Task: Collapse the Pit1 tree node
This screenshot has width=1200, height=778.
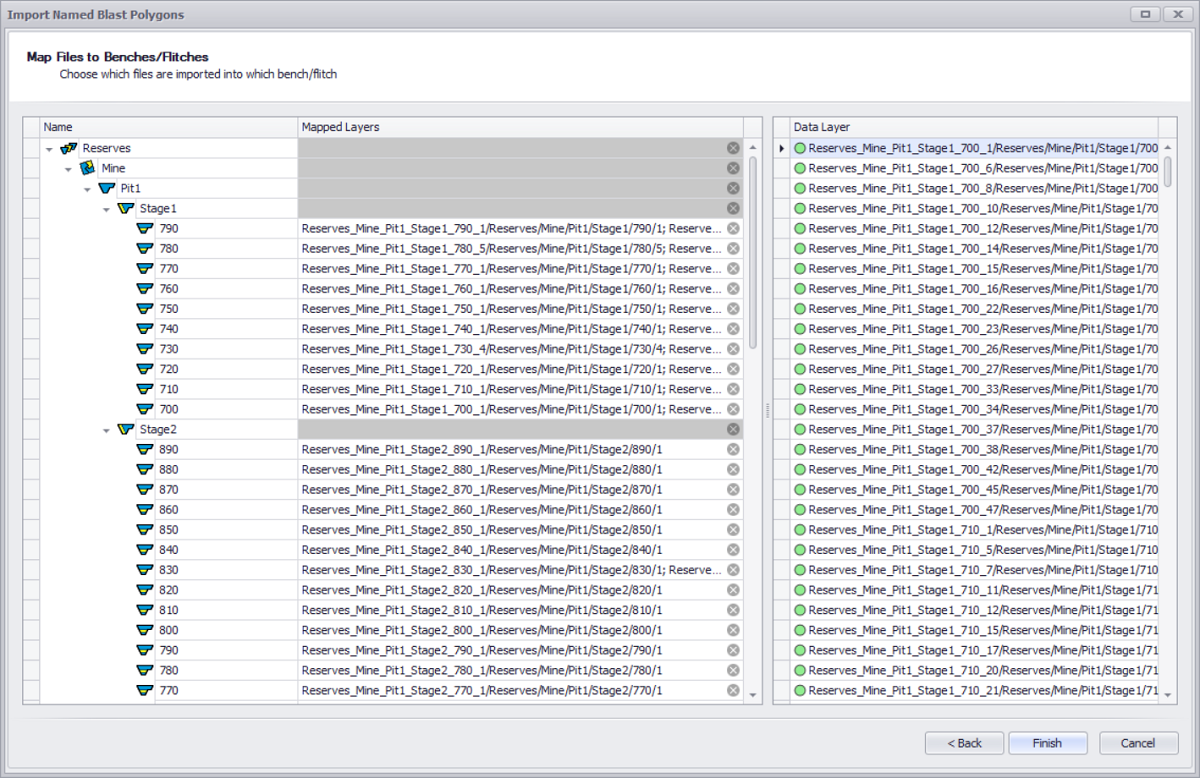Action: click(x=87, y=189)
